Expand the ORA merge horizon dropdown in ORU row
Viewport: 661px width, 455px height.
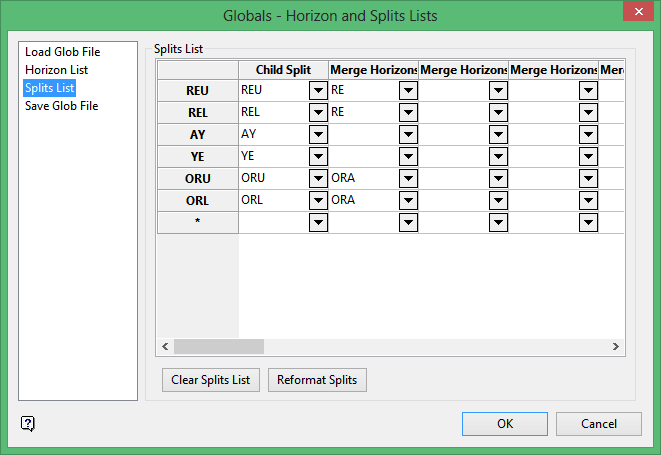[408, 179]
